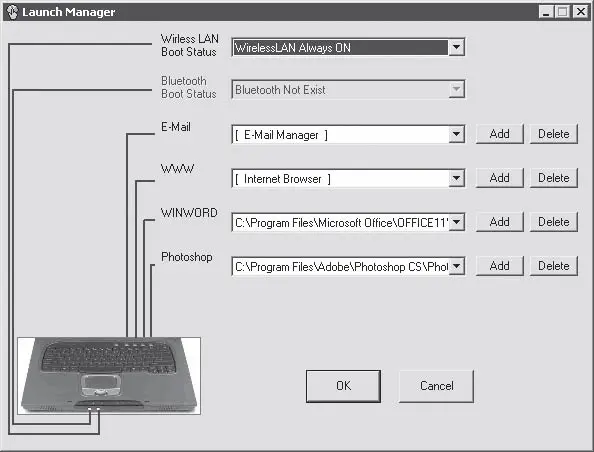Click the Launch Manager title bar icon
Viewport: 594px width, 452px height.
coord(13,12)
